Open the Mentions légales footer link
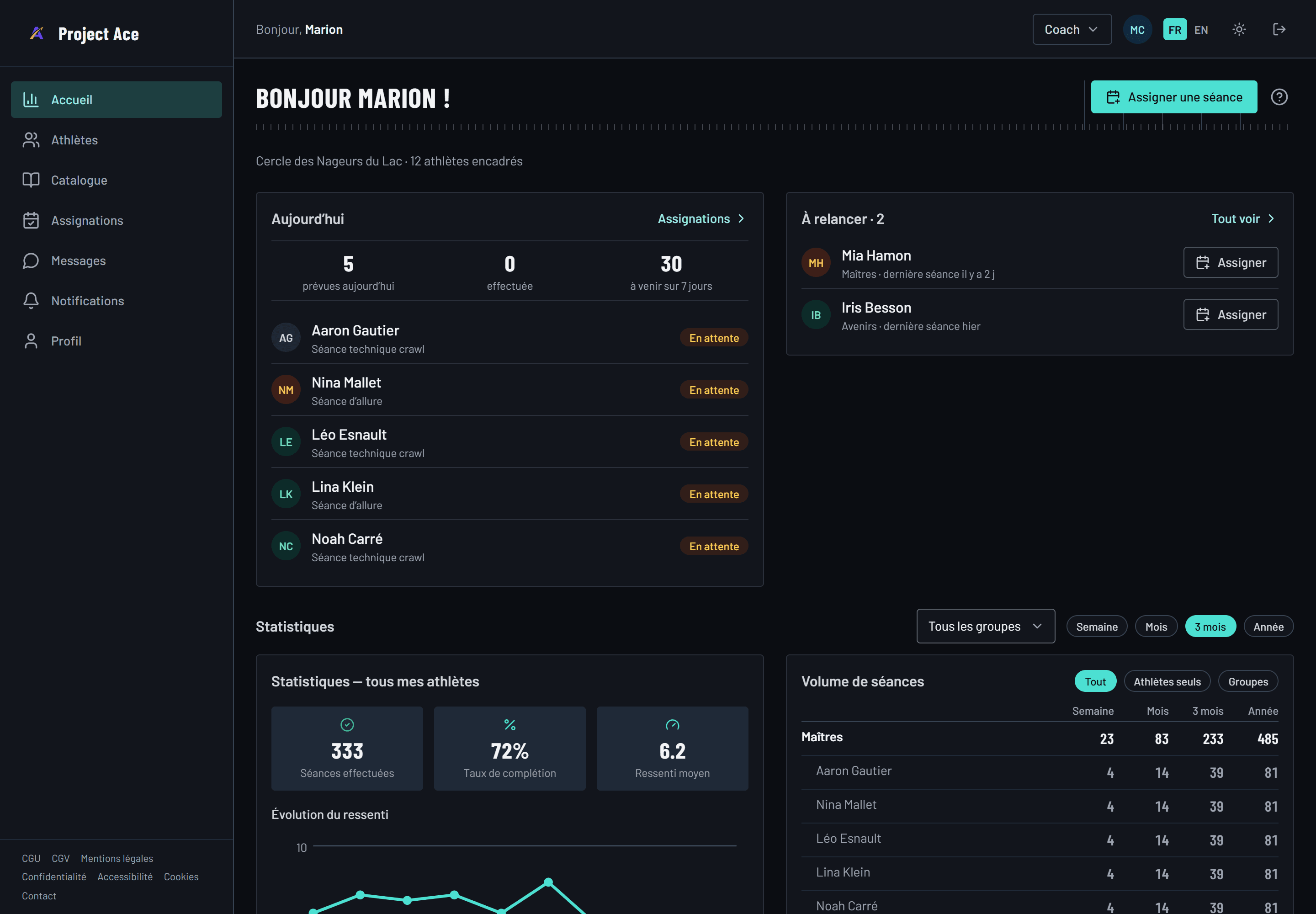Viewport: 1316px width, 914px height. 117,858
